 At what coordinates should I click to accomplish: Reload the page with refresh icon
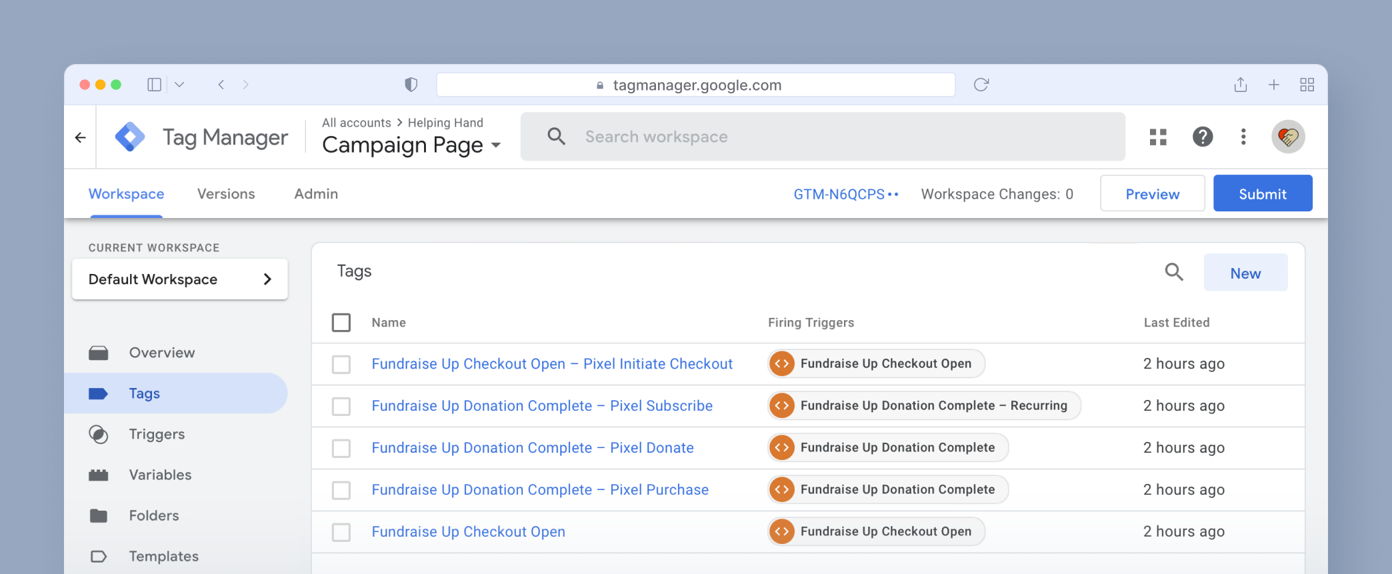(x=981, y=85)
